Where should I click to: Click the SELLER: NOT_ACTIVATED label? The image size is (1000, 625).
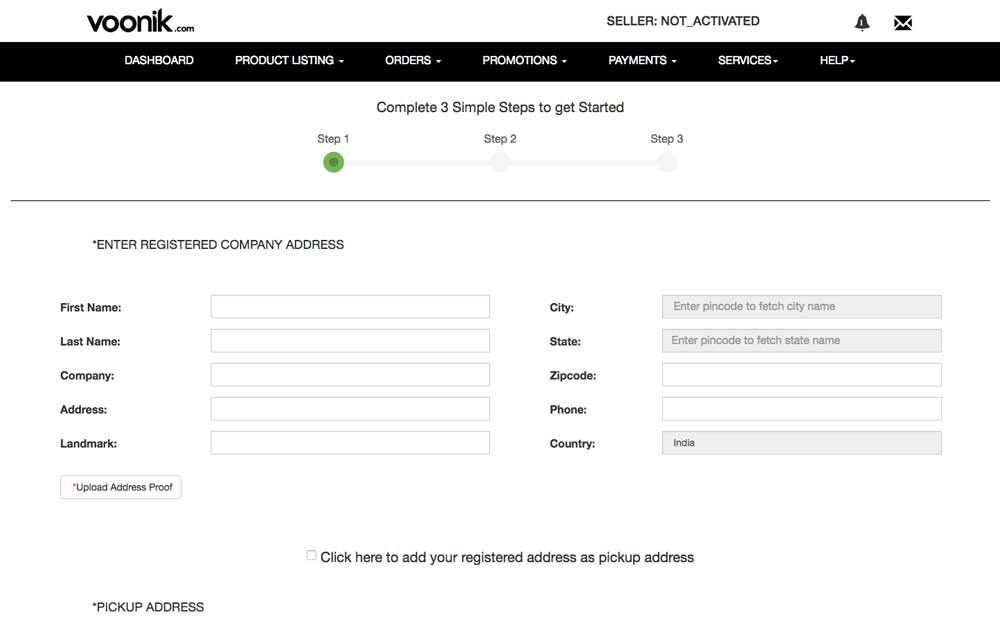point(683,21)
